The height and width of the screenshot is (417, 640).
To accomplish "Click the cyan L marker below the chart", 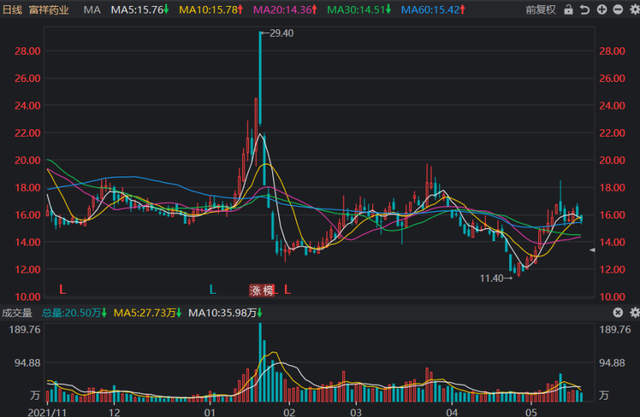I will tap(212, 289).
